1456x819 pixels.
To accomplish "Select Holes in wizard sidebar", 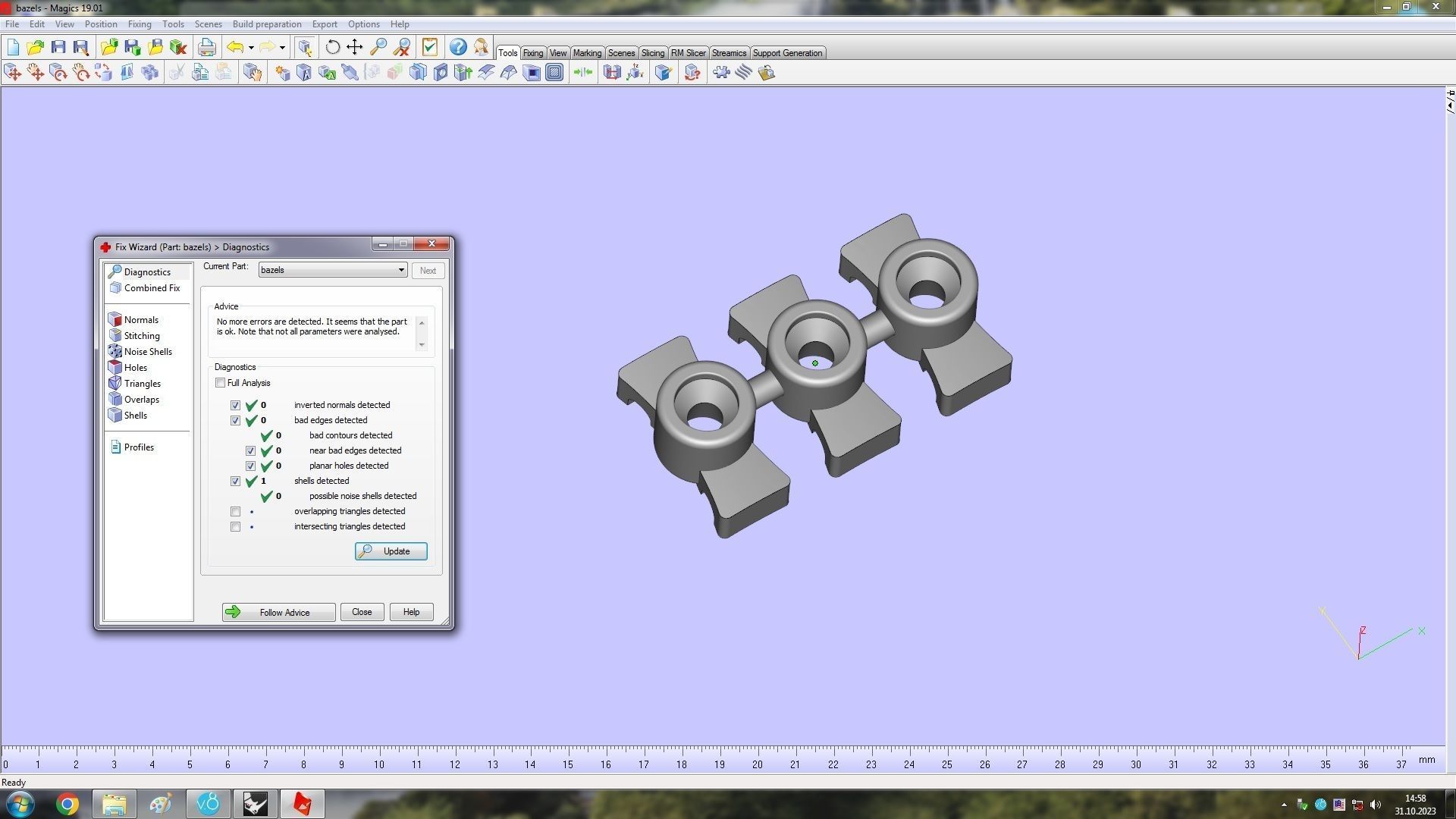I will pos(128,368).
